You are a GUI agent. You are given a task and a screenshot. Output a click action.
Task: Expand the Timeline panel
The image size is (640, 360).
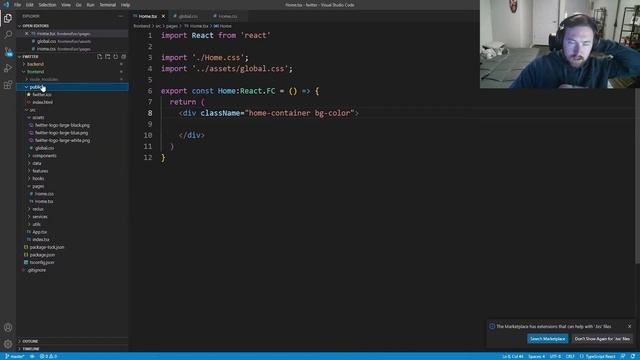72,349
